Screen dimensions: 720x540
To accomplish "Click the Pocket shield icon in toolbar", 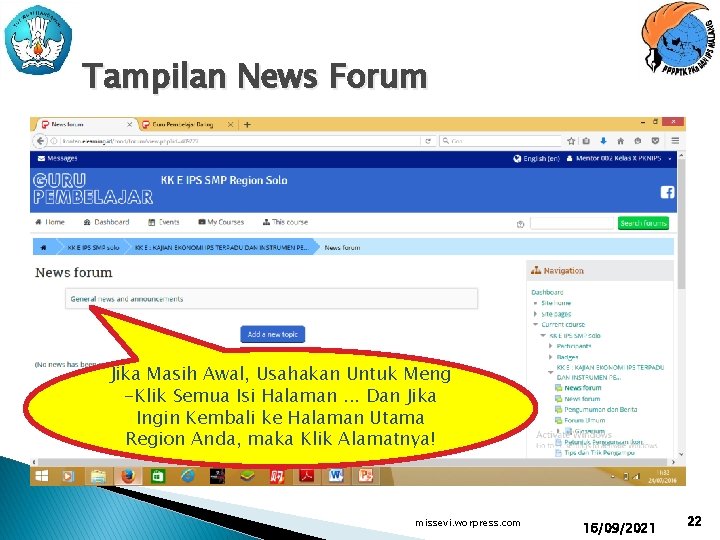I will (655, 141).
